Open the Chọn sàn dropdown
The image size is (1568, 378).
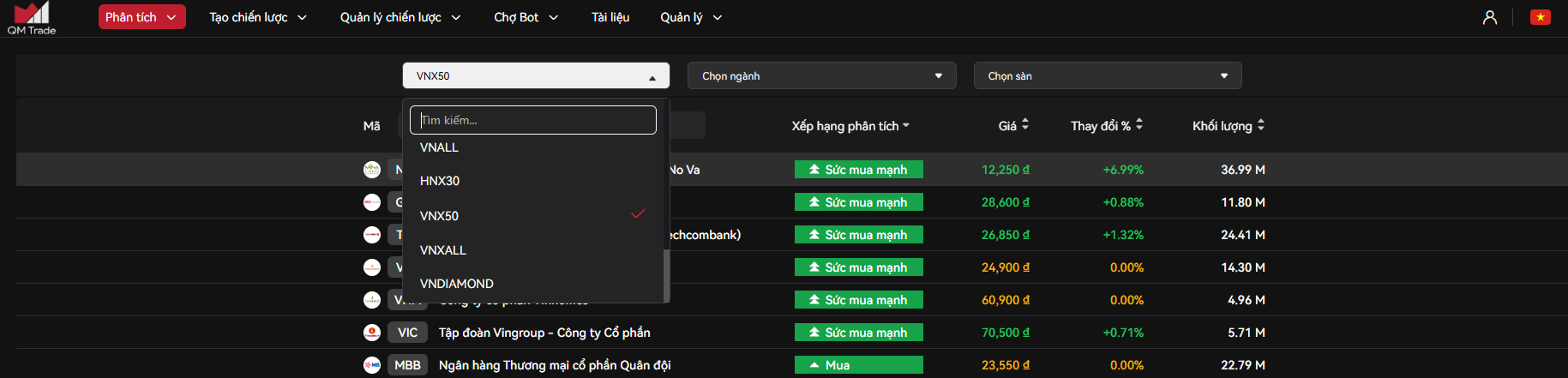tap(1108, 75)
